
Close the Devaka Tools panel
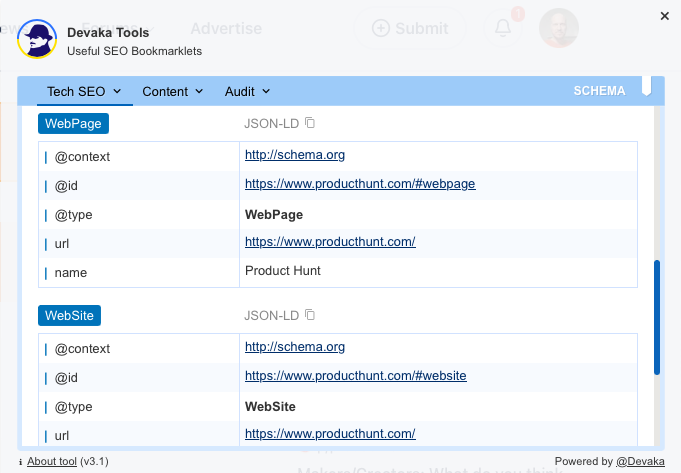click(664, 16)
